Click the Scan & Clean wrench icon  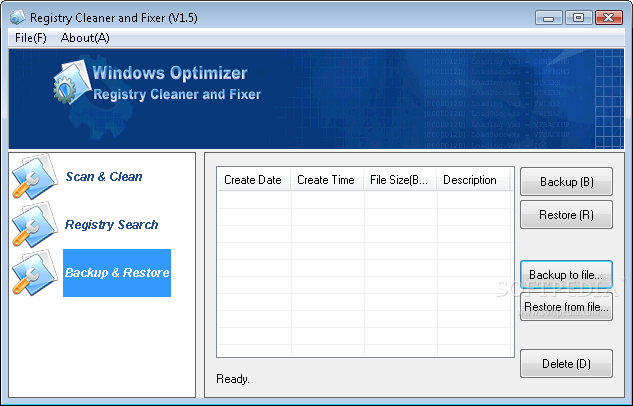(x=35, y=176)
